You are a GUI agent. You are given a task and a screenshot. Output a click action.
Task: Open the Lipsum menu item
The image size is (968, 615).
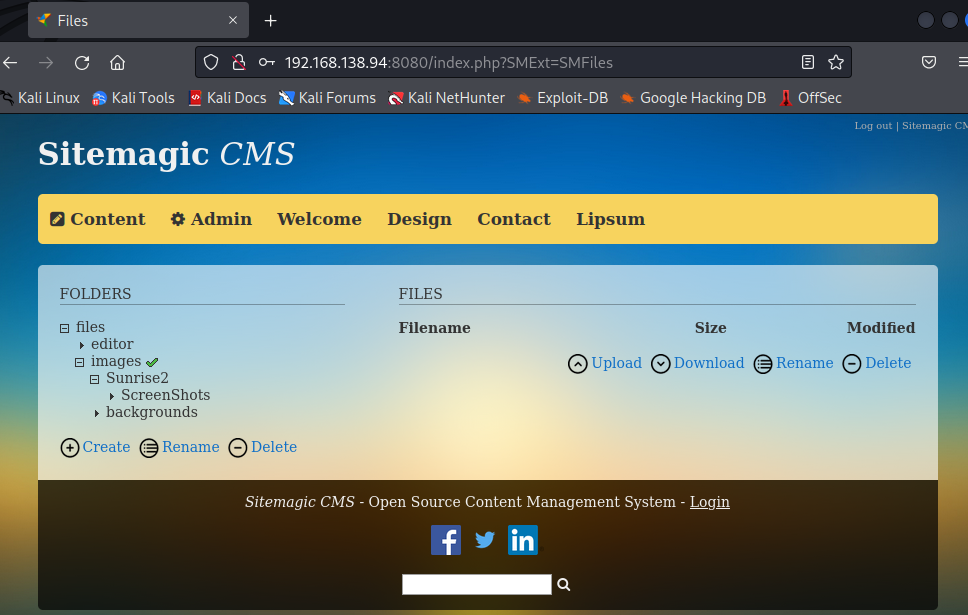pos(611,219)
